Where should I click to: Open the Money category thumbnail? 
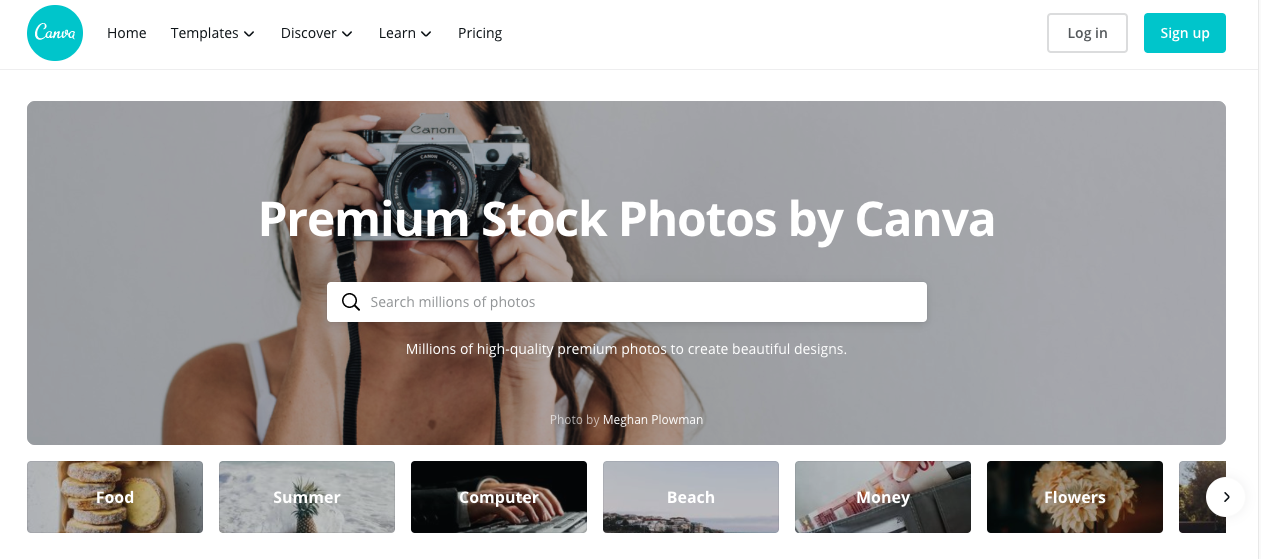[x=883, y=497]
